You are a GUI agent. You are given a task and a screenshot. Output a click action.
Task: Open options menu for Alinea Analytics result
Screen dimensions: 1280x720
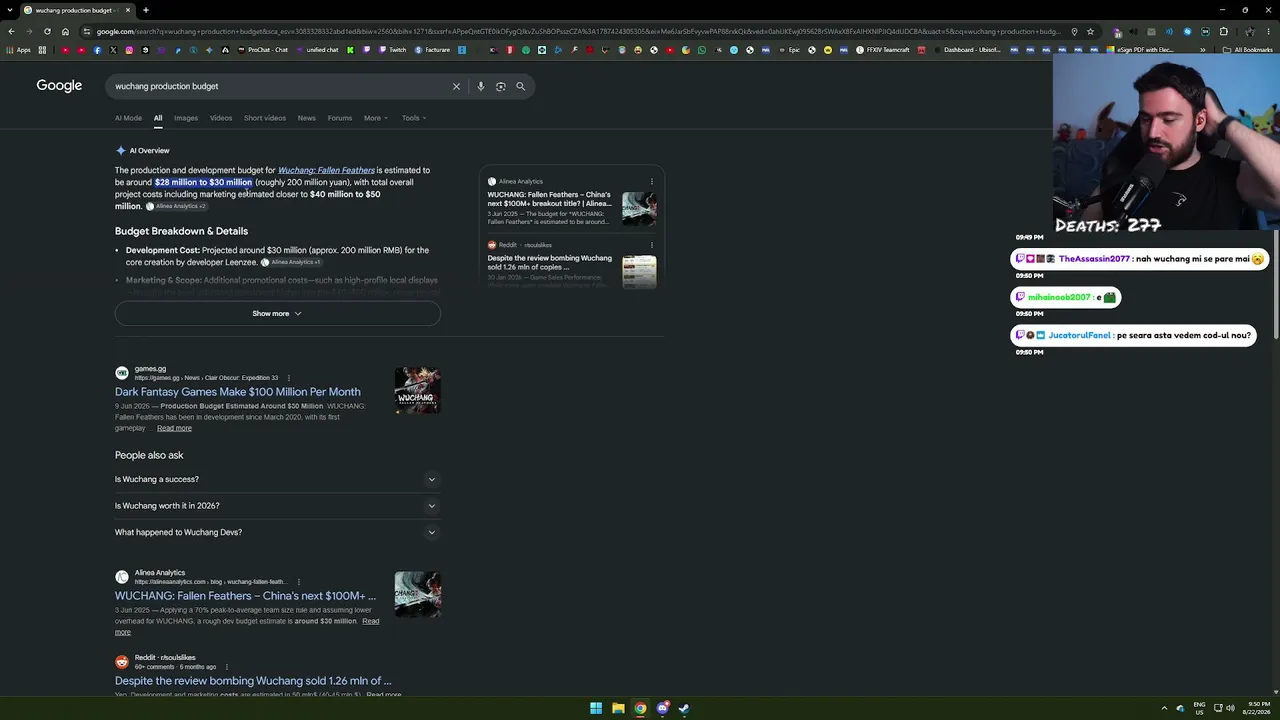[x=298, y=582]
